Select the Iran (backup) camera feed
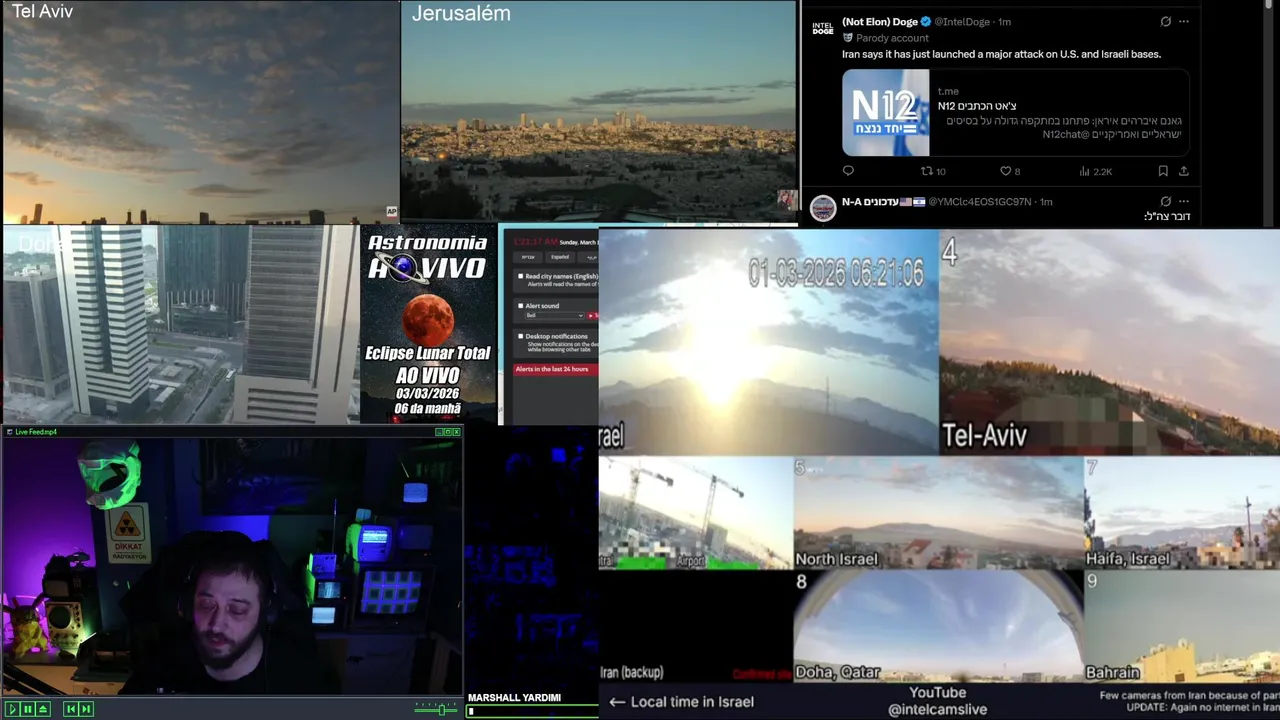Image resolution: width=1280 pixels, height=720 pixels. pos(695,626)
